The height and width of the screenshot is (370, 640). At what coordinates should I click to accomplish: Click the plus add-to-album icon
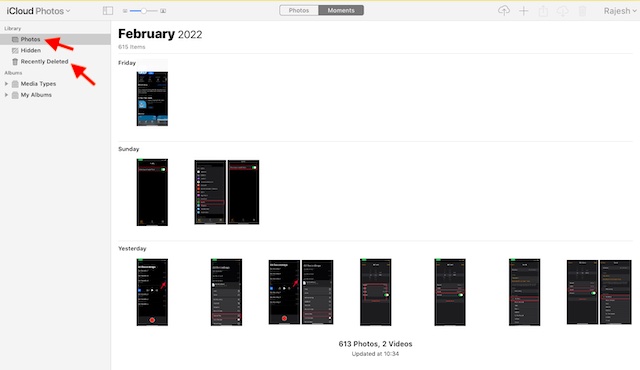pyautogui.click(x=523, y=11)
